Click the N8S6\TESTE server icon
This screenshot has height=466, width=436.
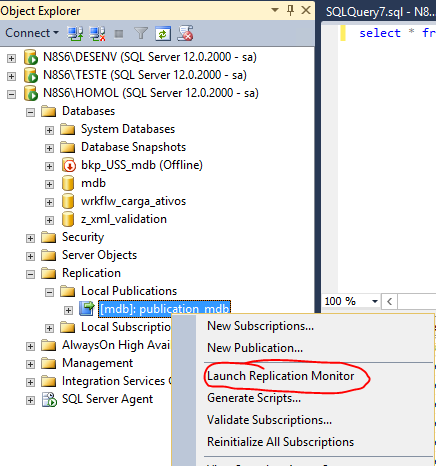31,75
